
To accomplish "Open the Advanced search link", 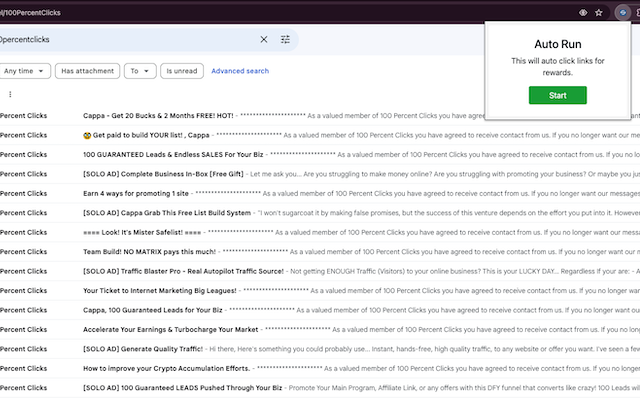I will (240, 71).
